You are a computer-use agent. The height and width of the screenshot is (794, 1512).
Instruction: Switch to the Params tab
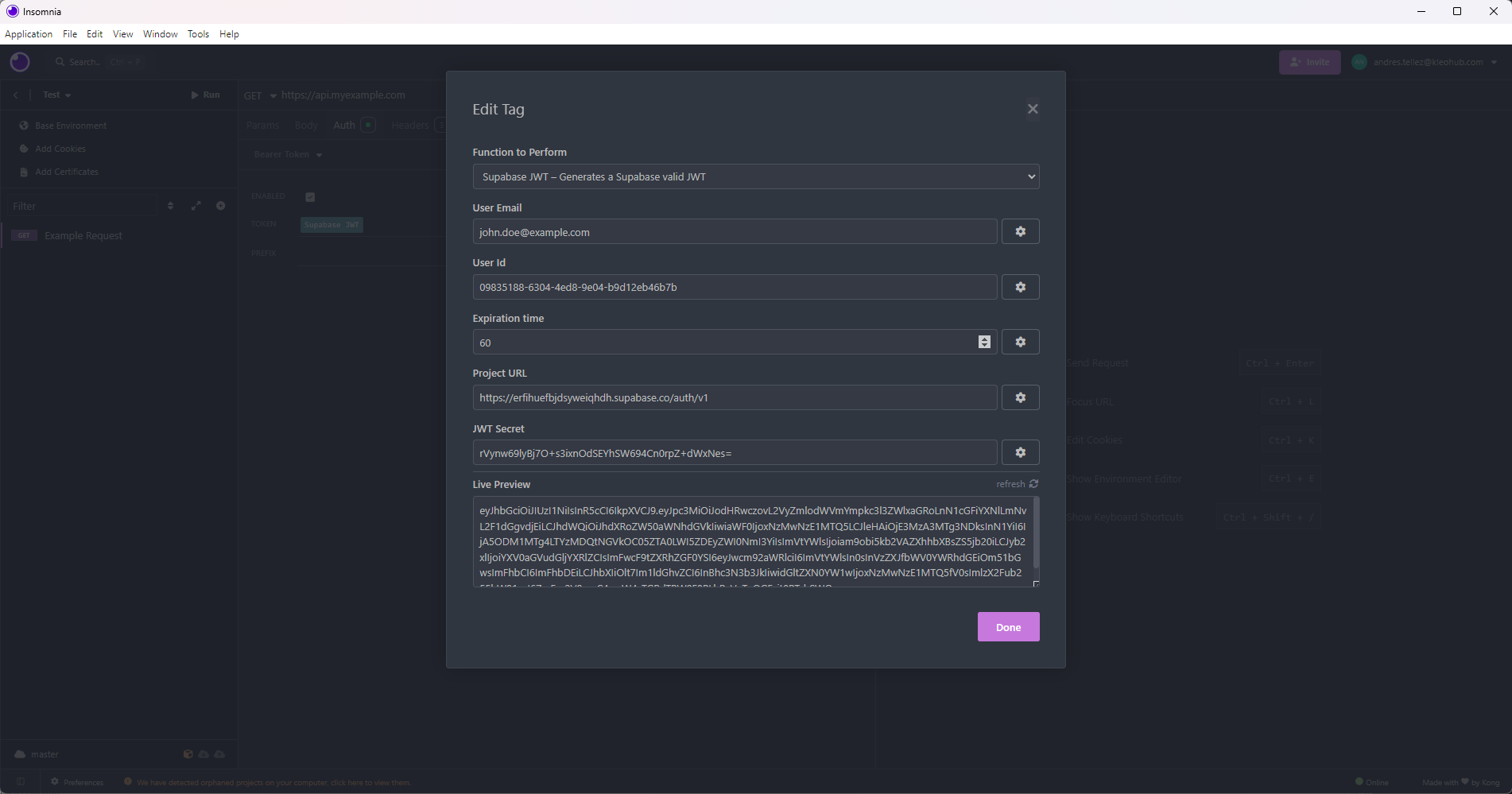pos(262,126)
